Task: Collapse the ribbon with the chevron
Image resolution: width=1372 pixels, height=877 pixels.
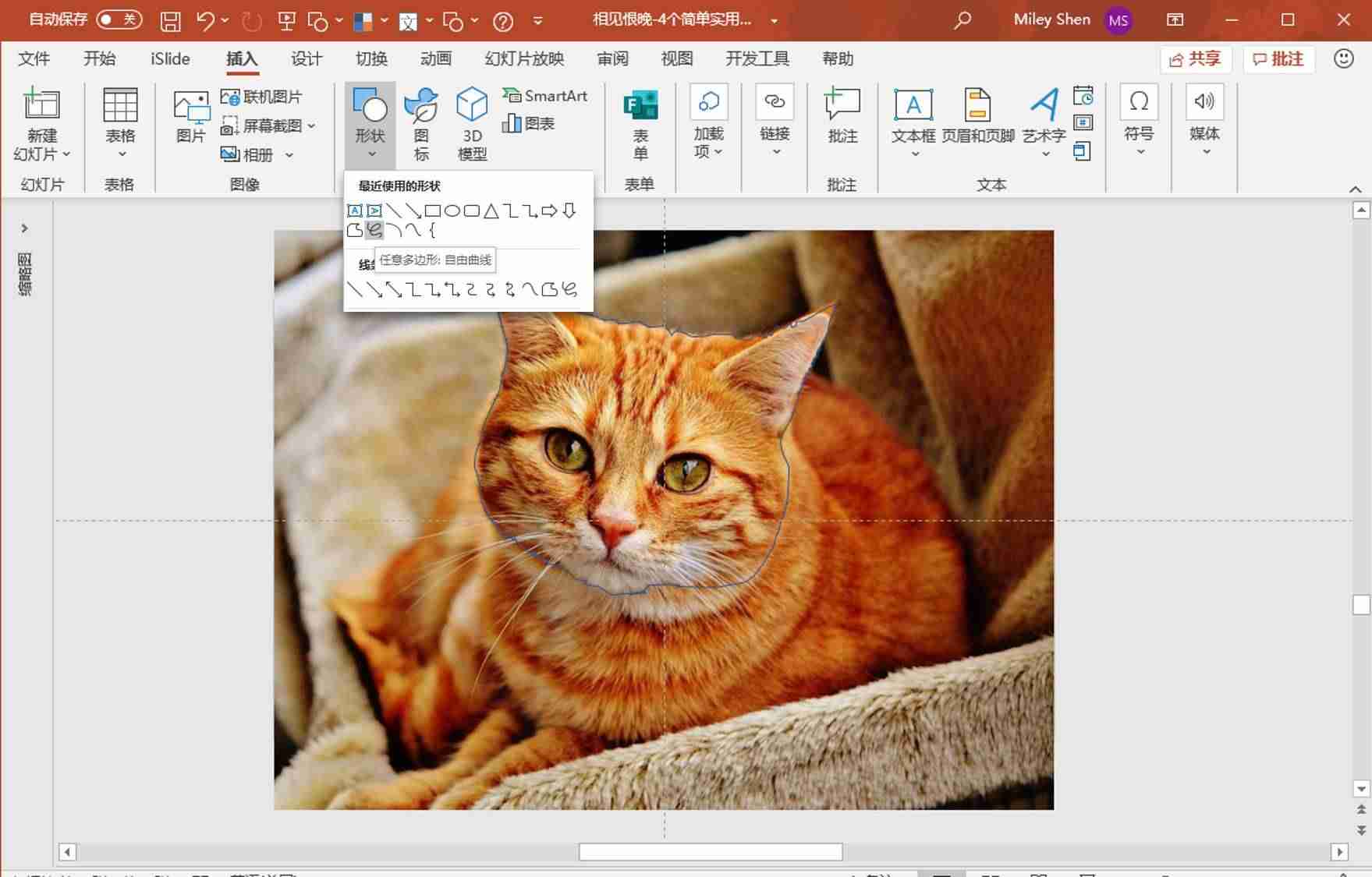Action: click(1355, 189)
